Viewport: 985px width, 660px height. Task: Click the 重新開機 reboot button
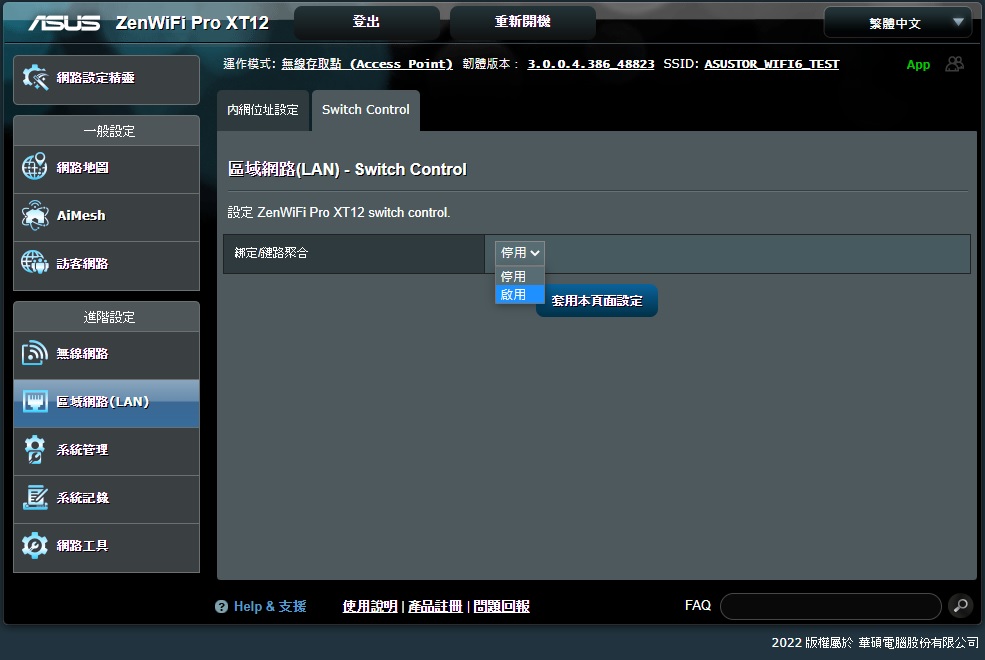(x=523, y=22)
